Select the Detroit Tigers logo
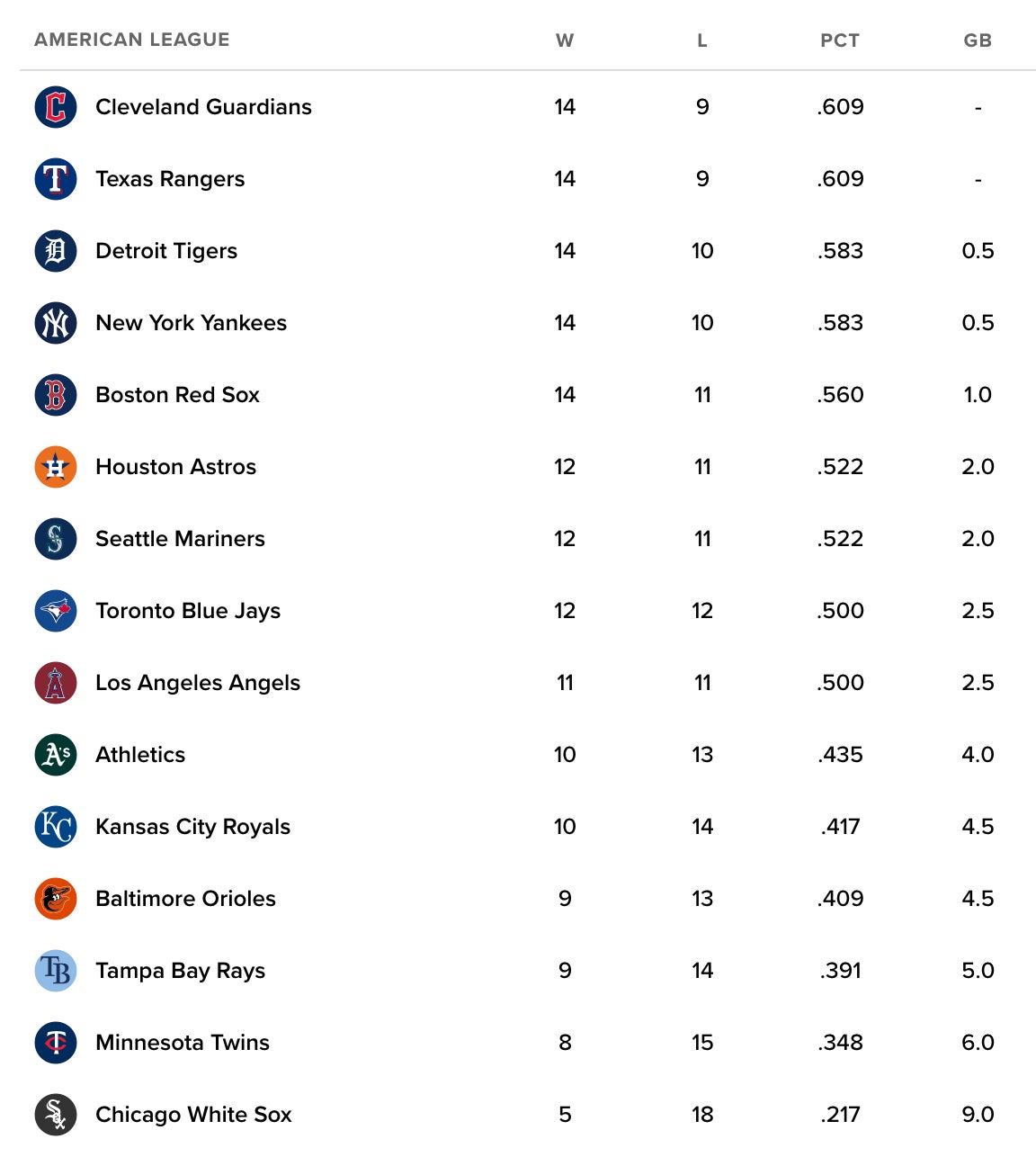This screenshot has height=1157, width=1036. coord(56,251)
